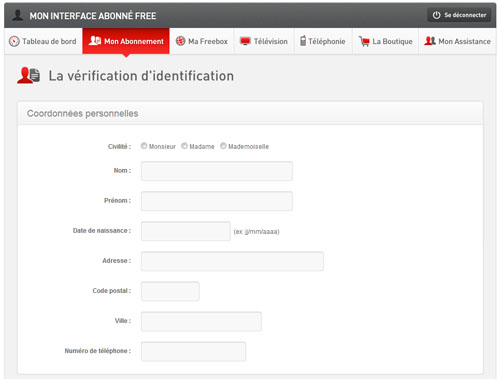Click the user silhouette icon in header
The height and width of the screenshot is (379, 500).
click(18, 15)
